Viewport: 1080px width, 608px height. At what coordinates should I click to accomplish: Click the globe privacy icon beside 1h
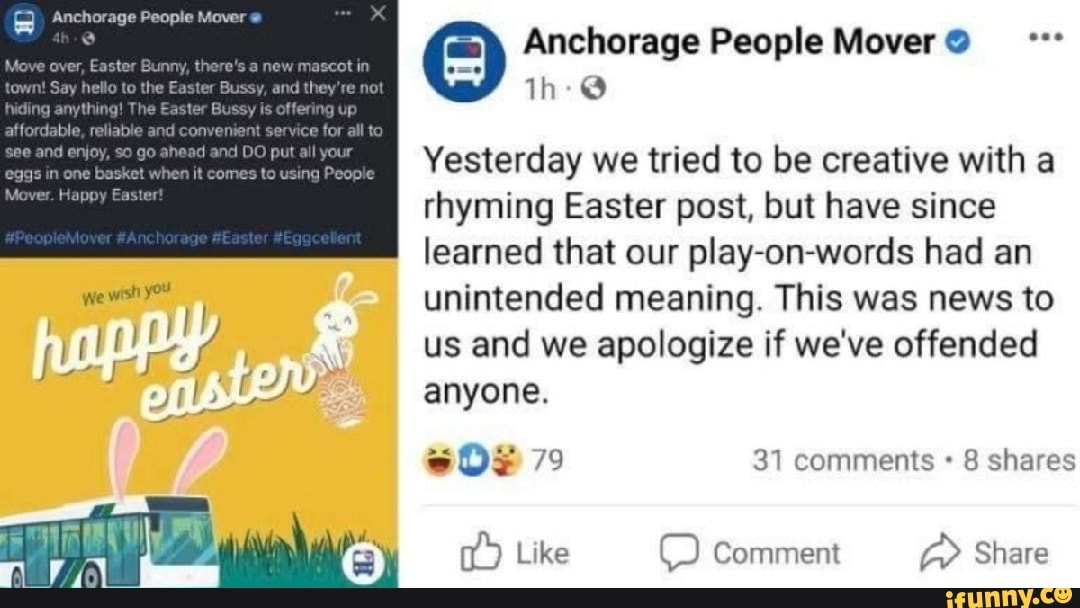click(x=592, y=89)
